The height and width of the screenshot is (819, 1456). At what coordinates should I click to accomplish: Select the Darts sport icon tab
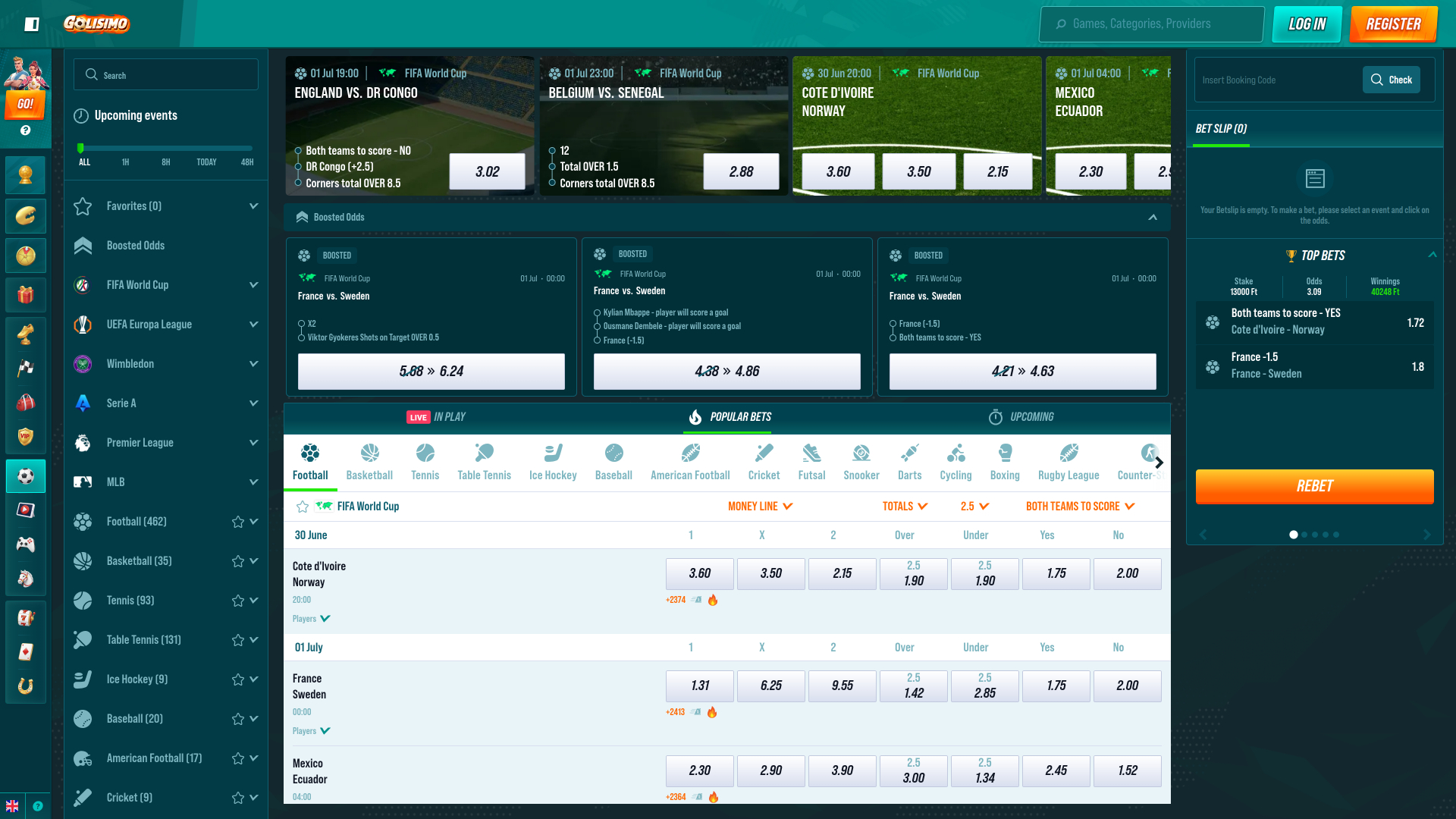910,463
